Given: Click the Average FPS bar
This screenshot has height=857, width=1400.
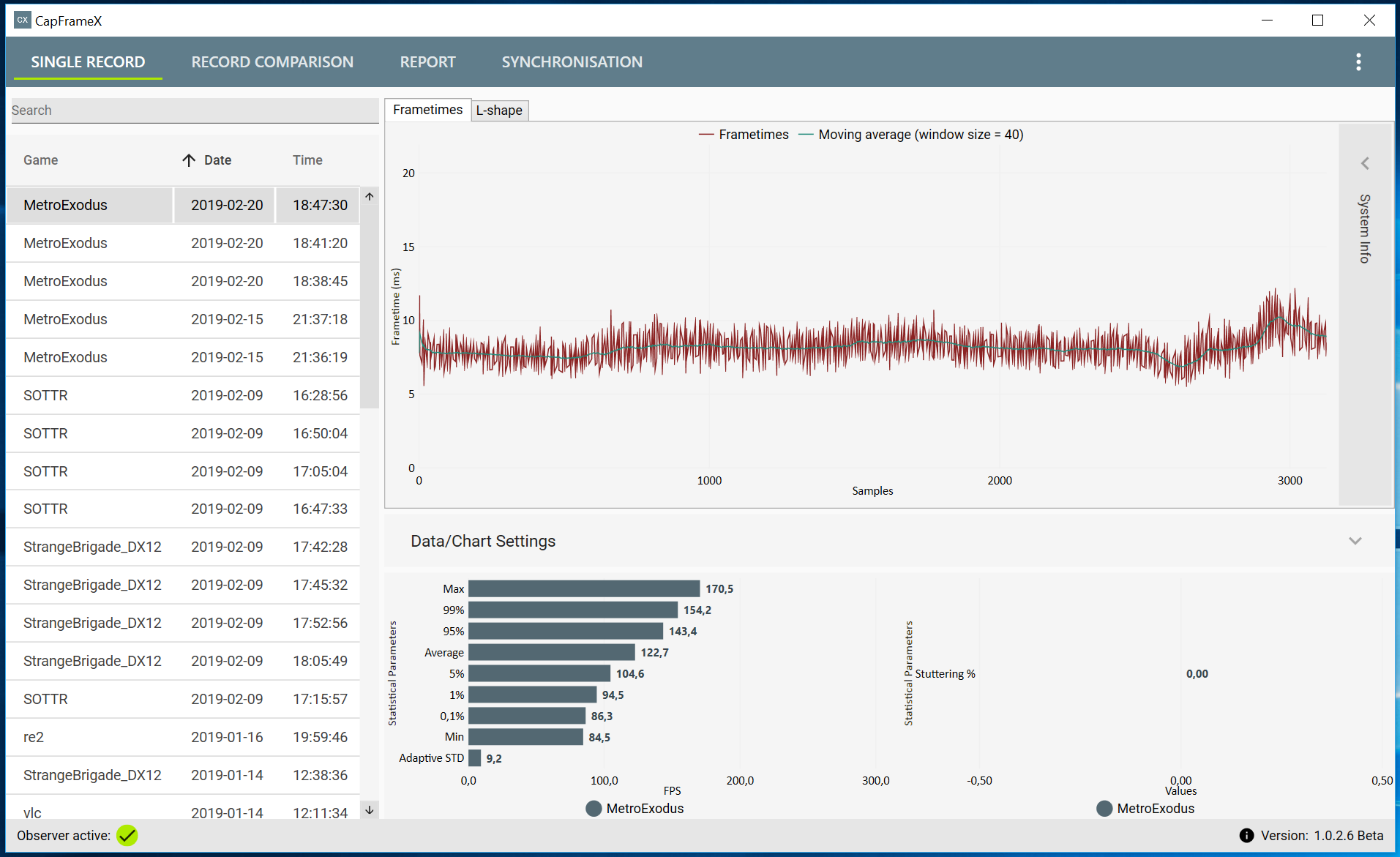Looking at the screenshot, I should tap(552, 652).
